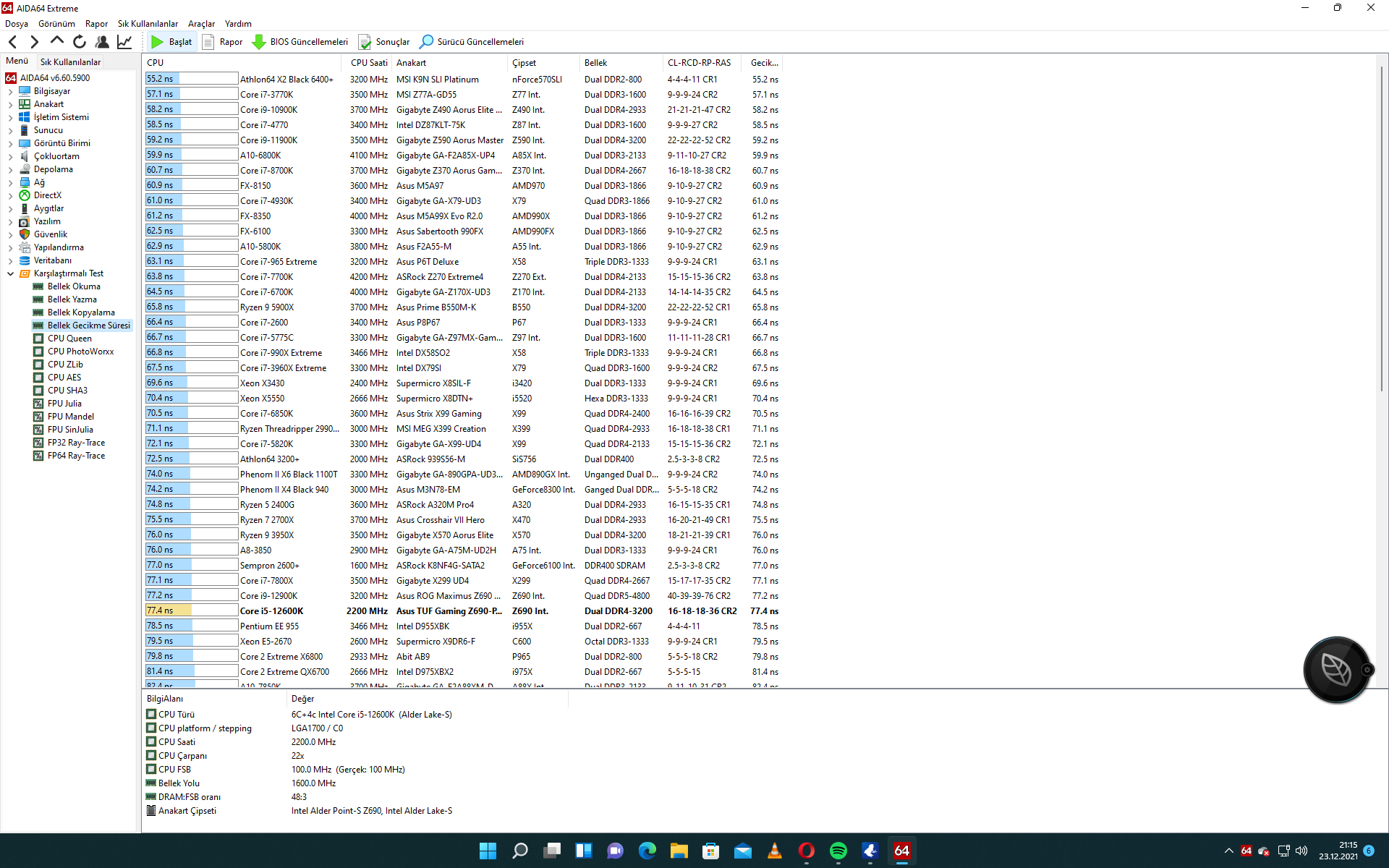1389x868 pixels.
Task: Sort by CL-RCD-RP-RAS column header
Action: (x=700, y=63)
